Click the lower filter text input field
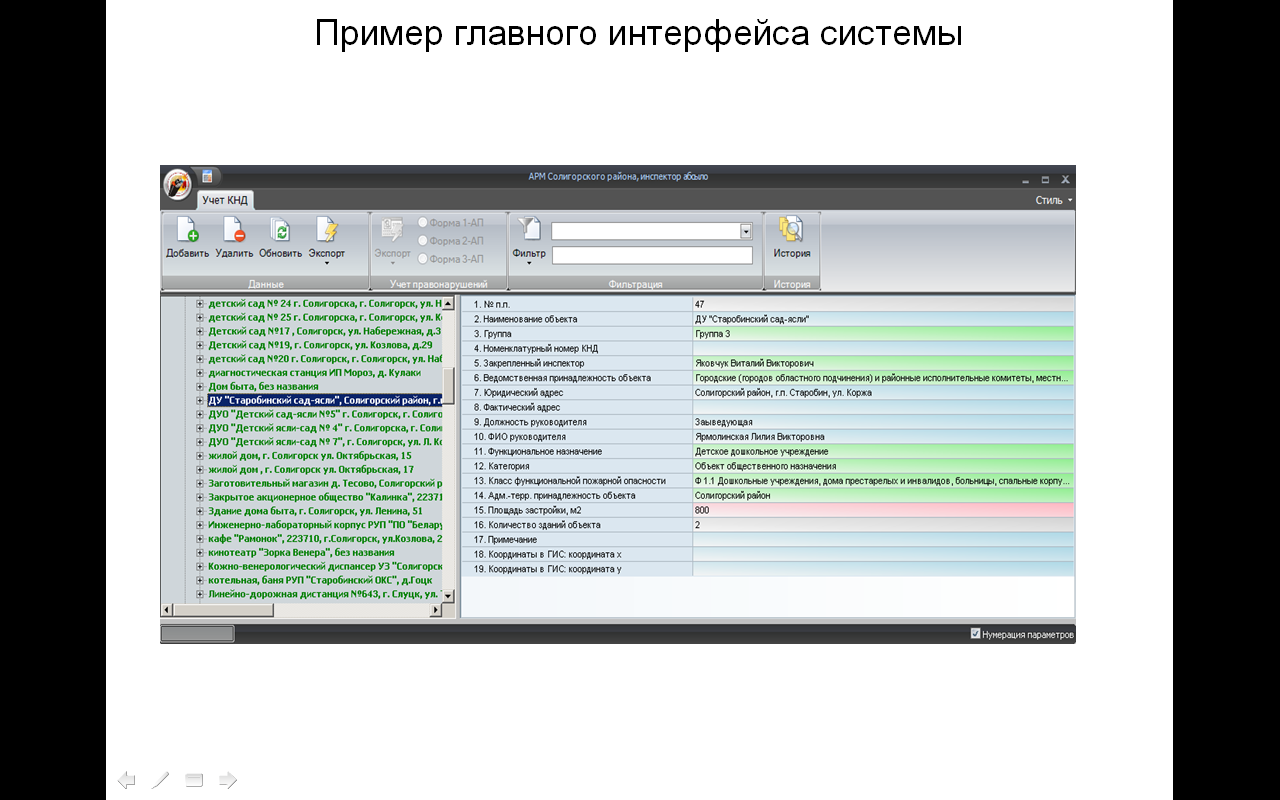Image resolution: width=1280 pixels, height=800 pixels. [652, 255]
